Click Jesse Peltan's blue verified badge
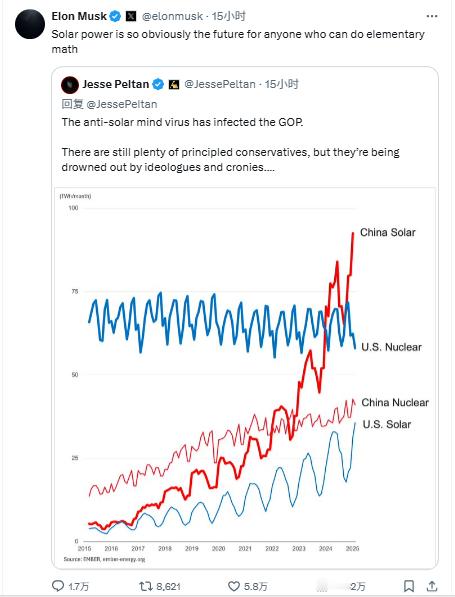The width and height of the screenshot is (455, 597). coord(158,84)
